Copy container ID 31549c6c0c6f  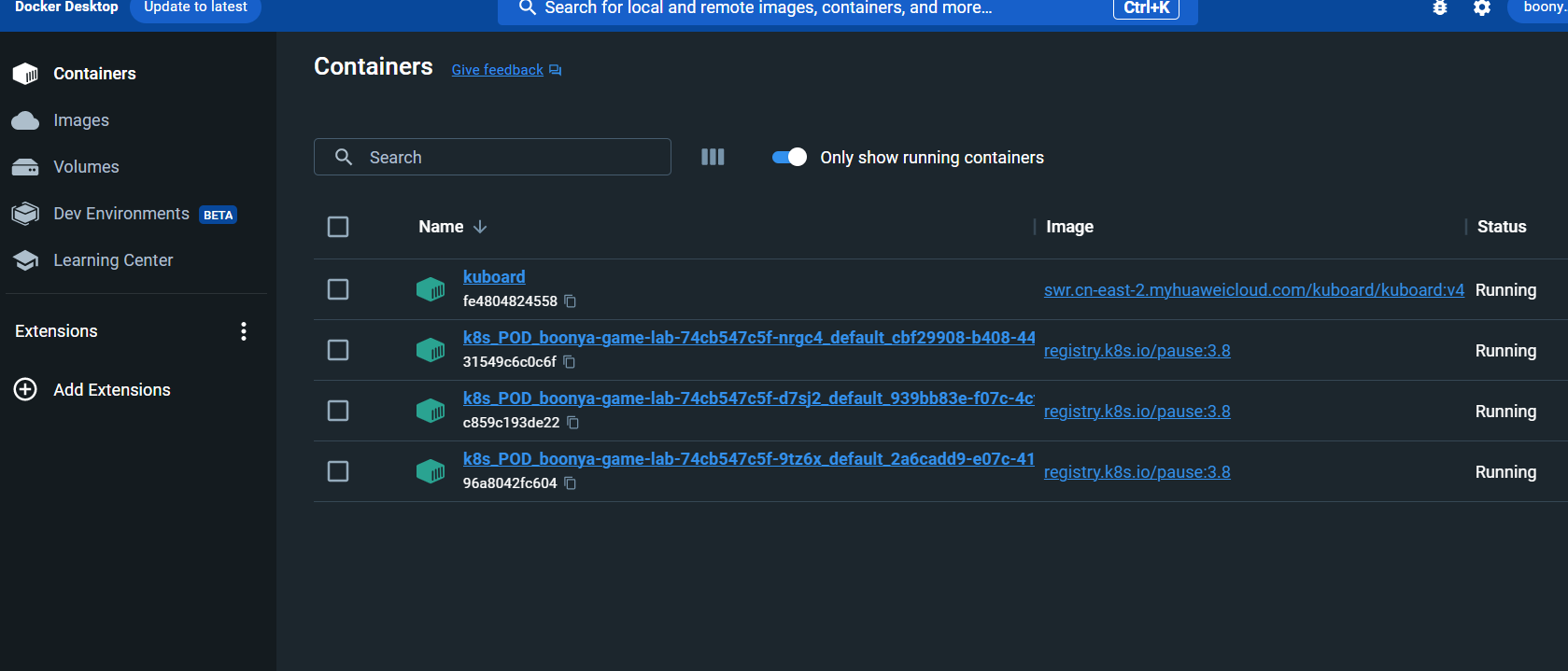pyautogui.click(x=570, y=362)
